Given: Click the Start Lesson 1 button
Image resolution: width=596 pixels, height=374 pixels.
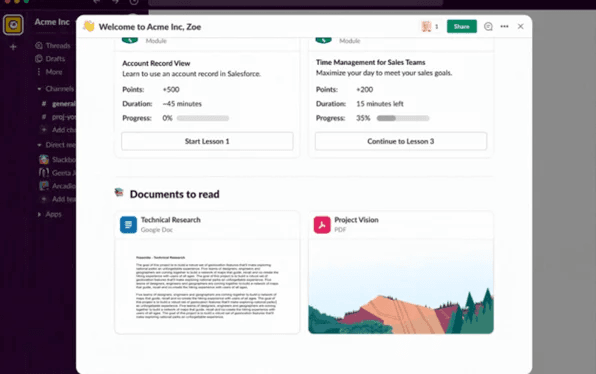Looking at the screenshot, I should click(207, 141).
